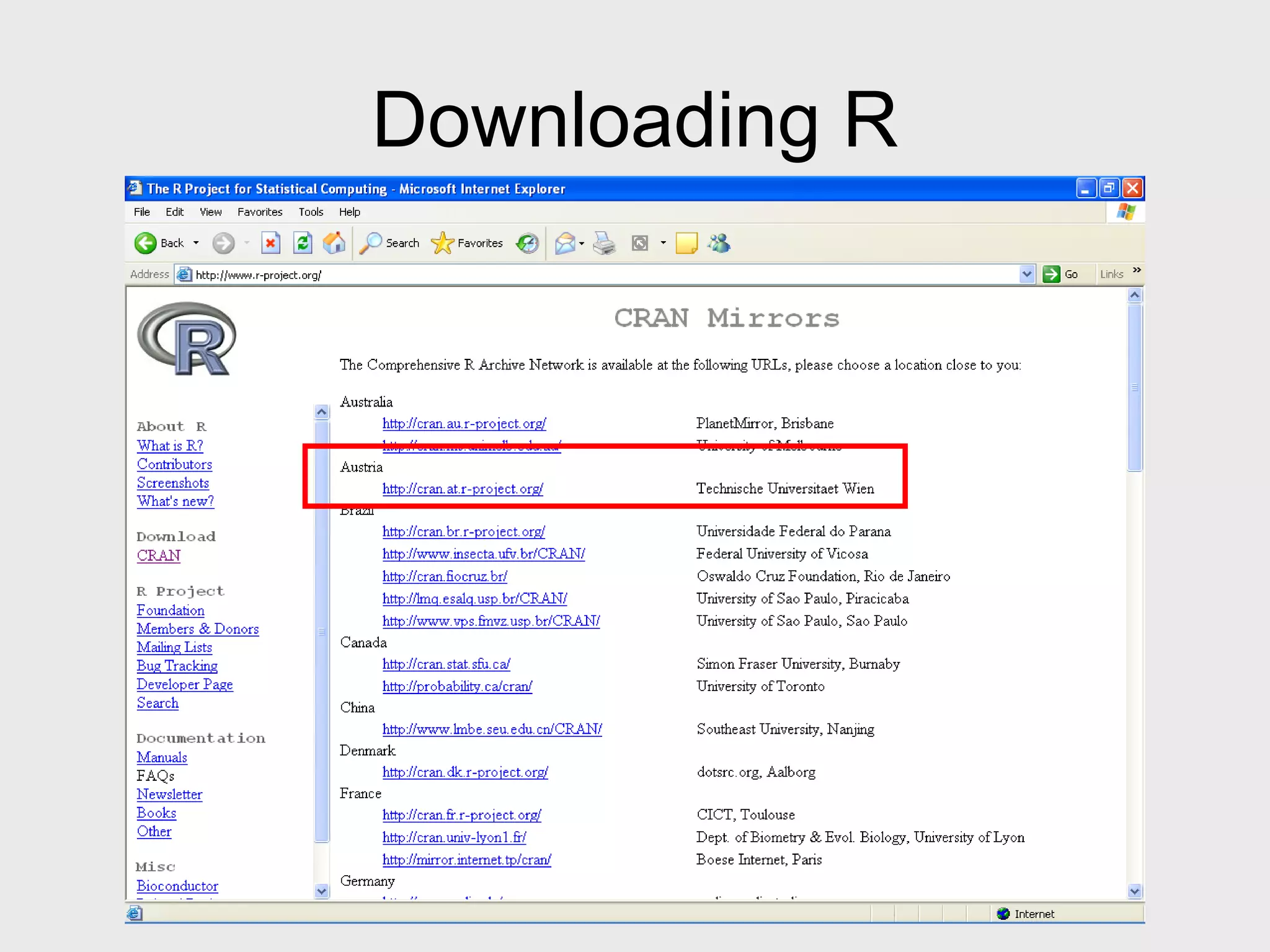Click the address bar URL field
This screenshot has width=1270, height=952.
[x=605, y=274]
